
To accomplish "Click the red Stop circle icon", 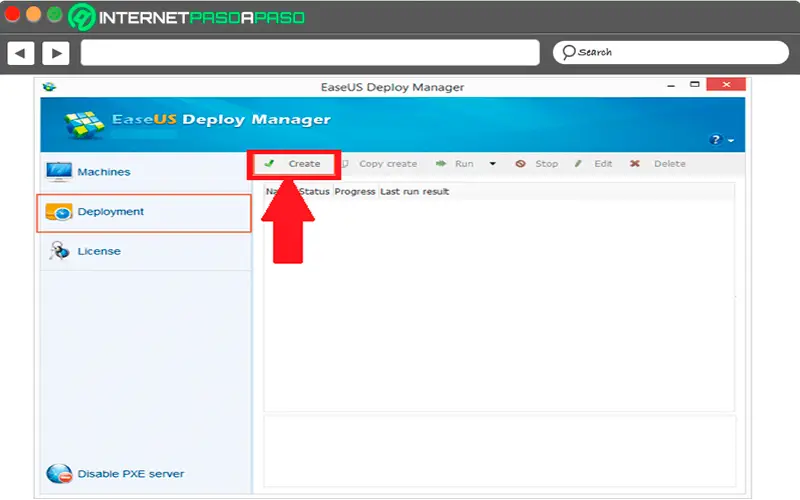I will pos(520,164).
